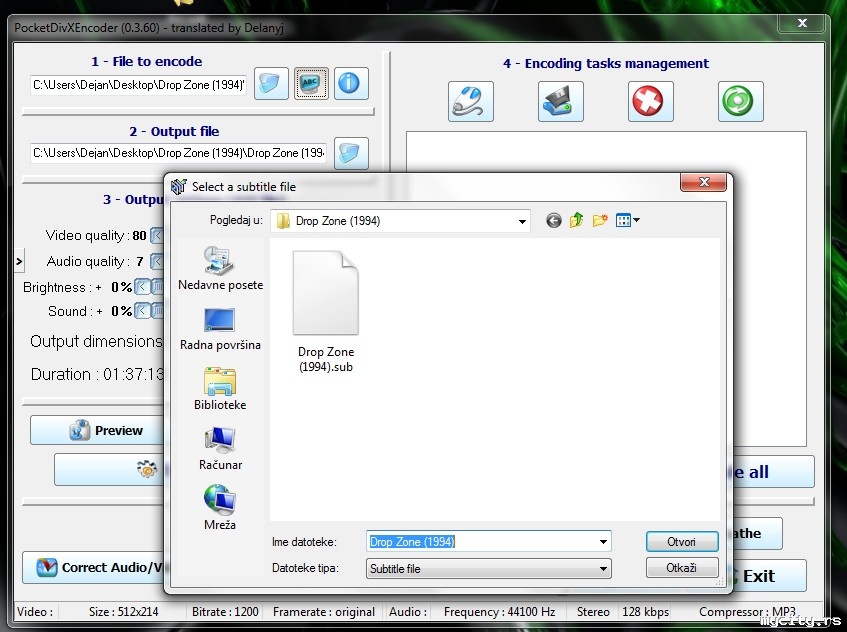Open the Datoteke tipa Subtitle file dropdown
The image size is (847, 632).
(x=488, y=569)
